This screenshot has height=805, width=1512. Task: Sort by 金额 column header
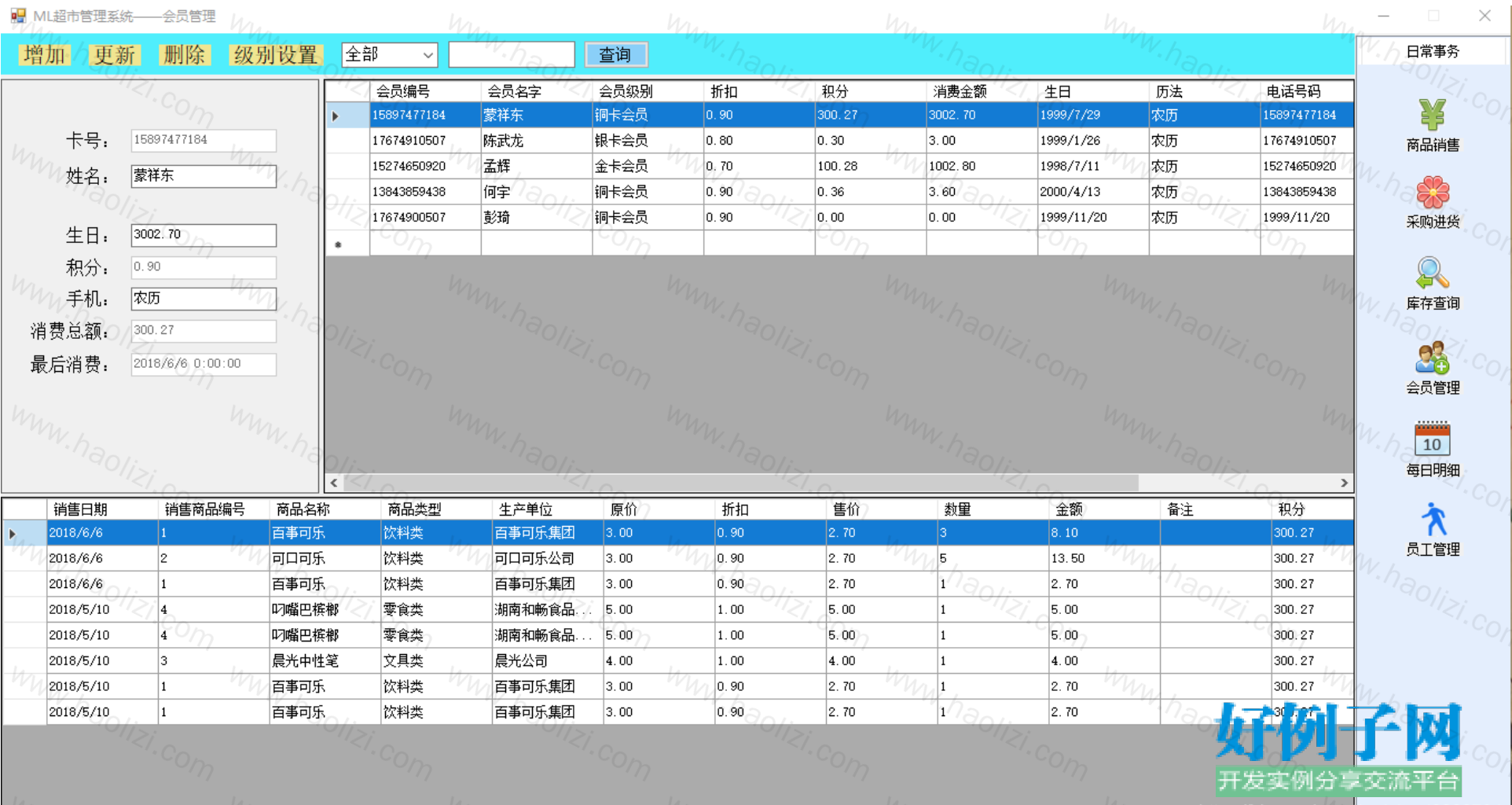coord(1105,509)
